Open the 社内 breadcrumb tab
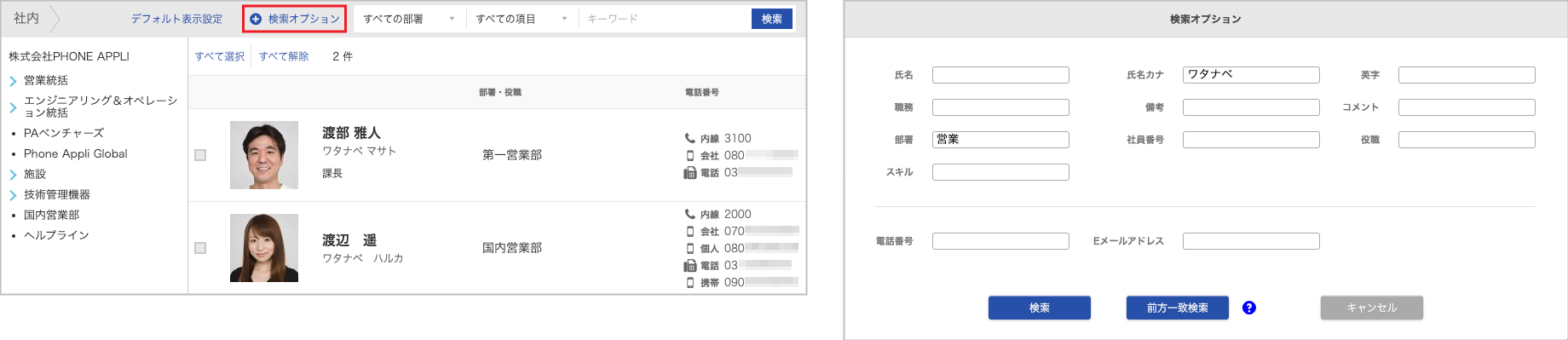 point(26,18)
